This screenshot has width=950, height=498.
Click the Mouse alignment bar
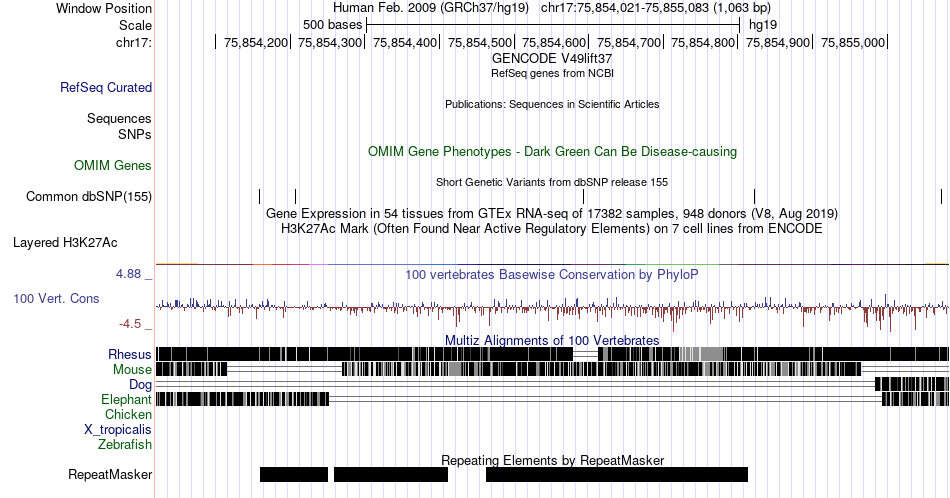click(x=552, y=369)
